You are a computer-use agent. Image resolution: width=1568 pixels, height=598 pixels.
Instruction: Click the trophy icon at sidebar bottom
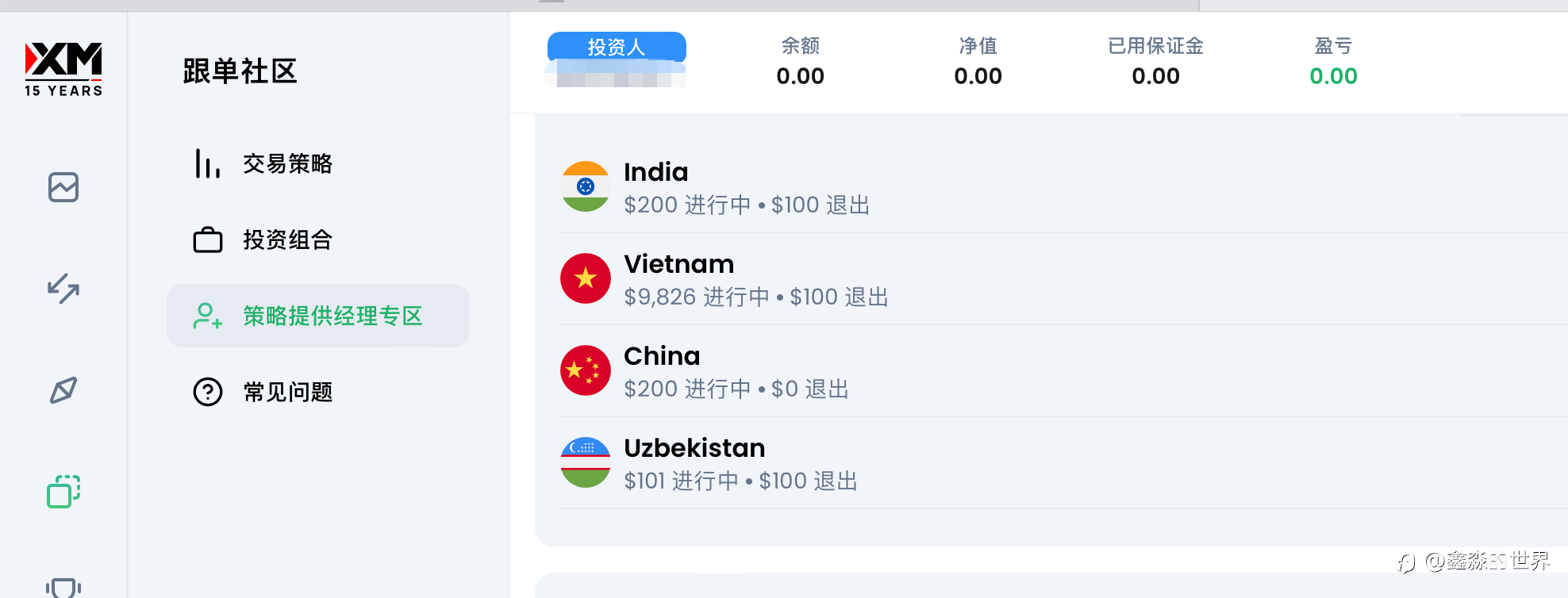63,588
